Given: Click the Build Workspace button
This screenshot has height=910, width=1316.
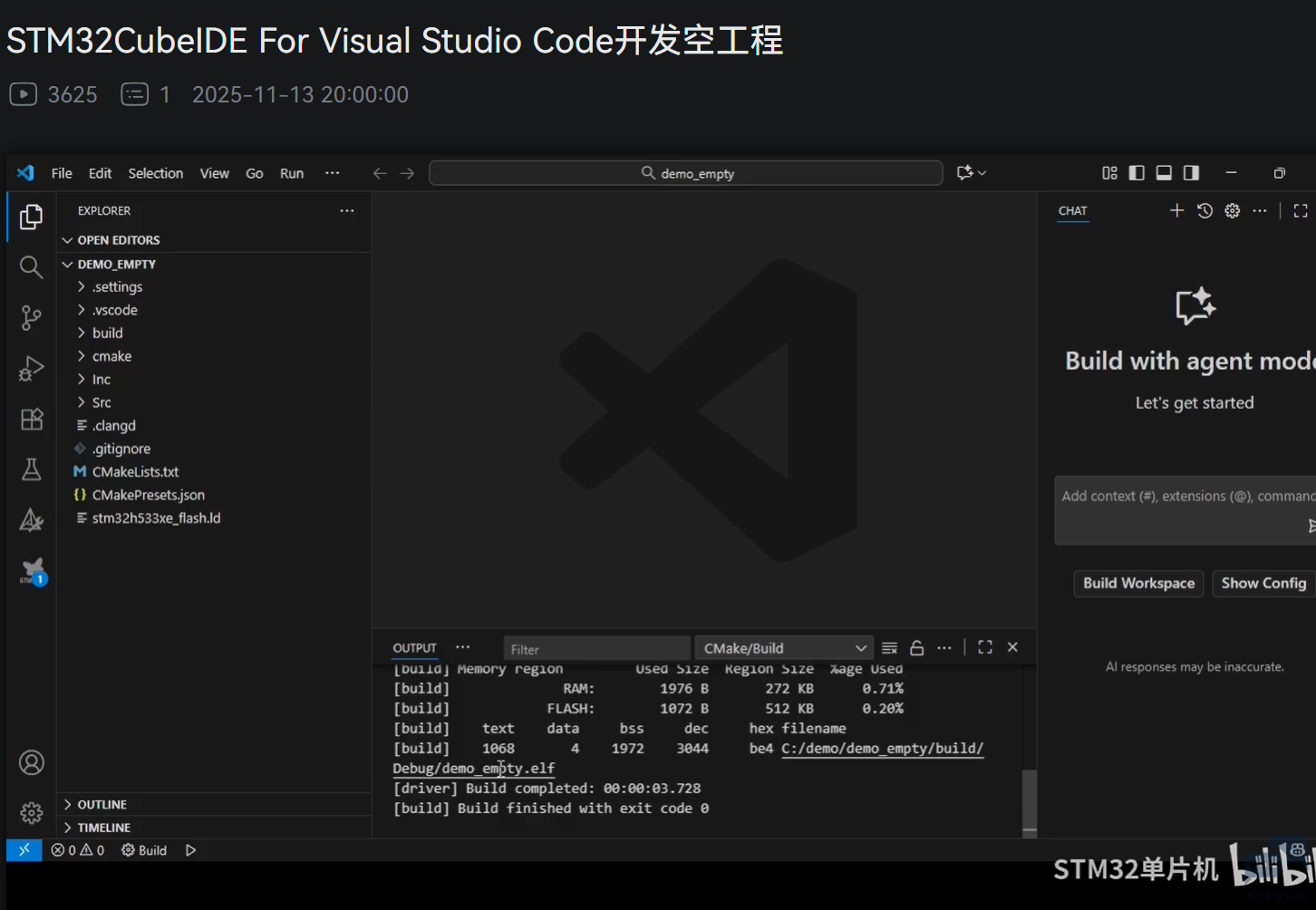Looking at the screenshot, I should [1138, 584].
